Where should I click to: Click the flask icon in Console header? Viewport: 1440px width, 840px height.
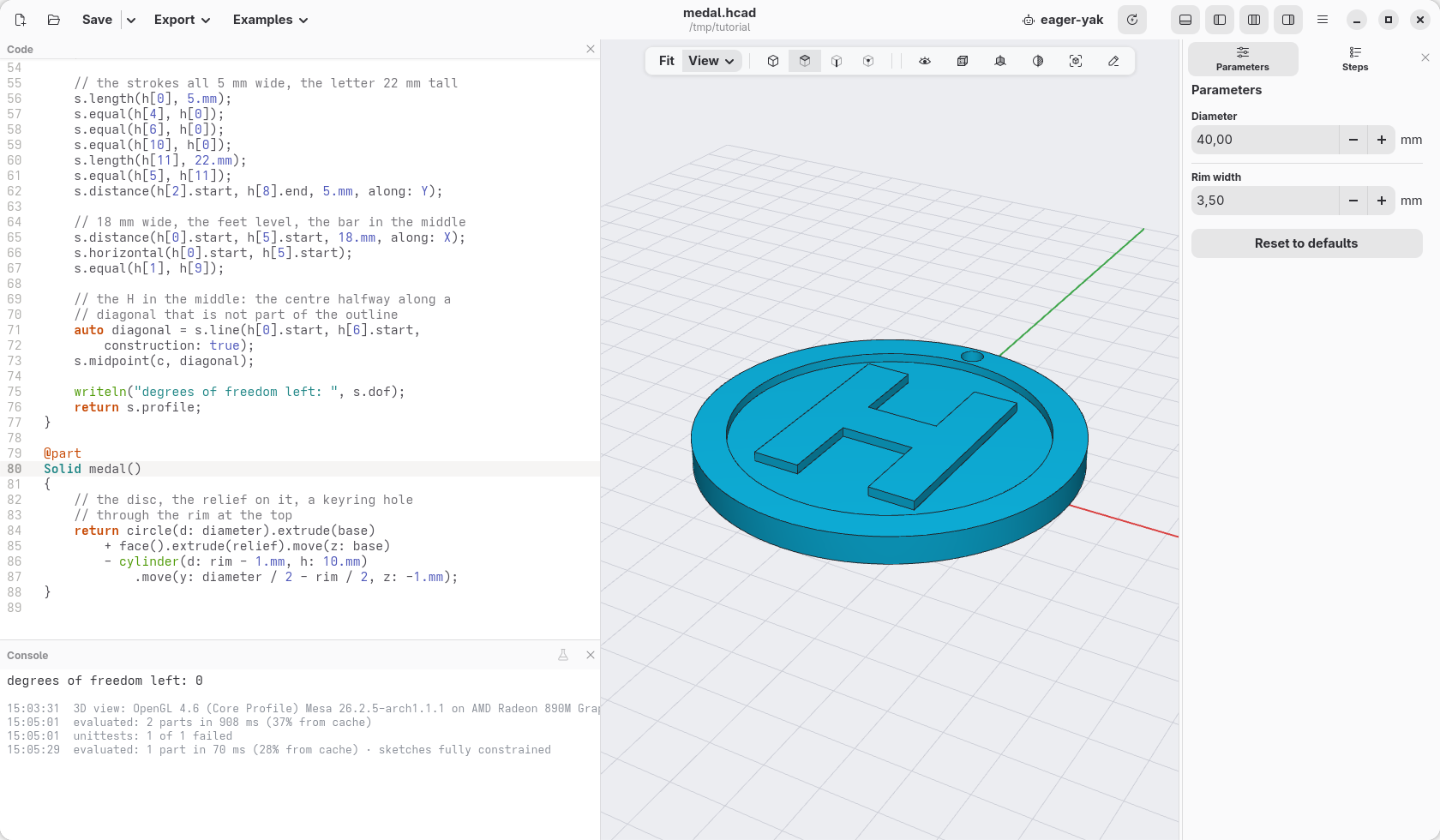563,655
